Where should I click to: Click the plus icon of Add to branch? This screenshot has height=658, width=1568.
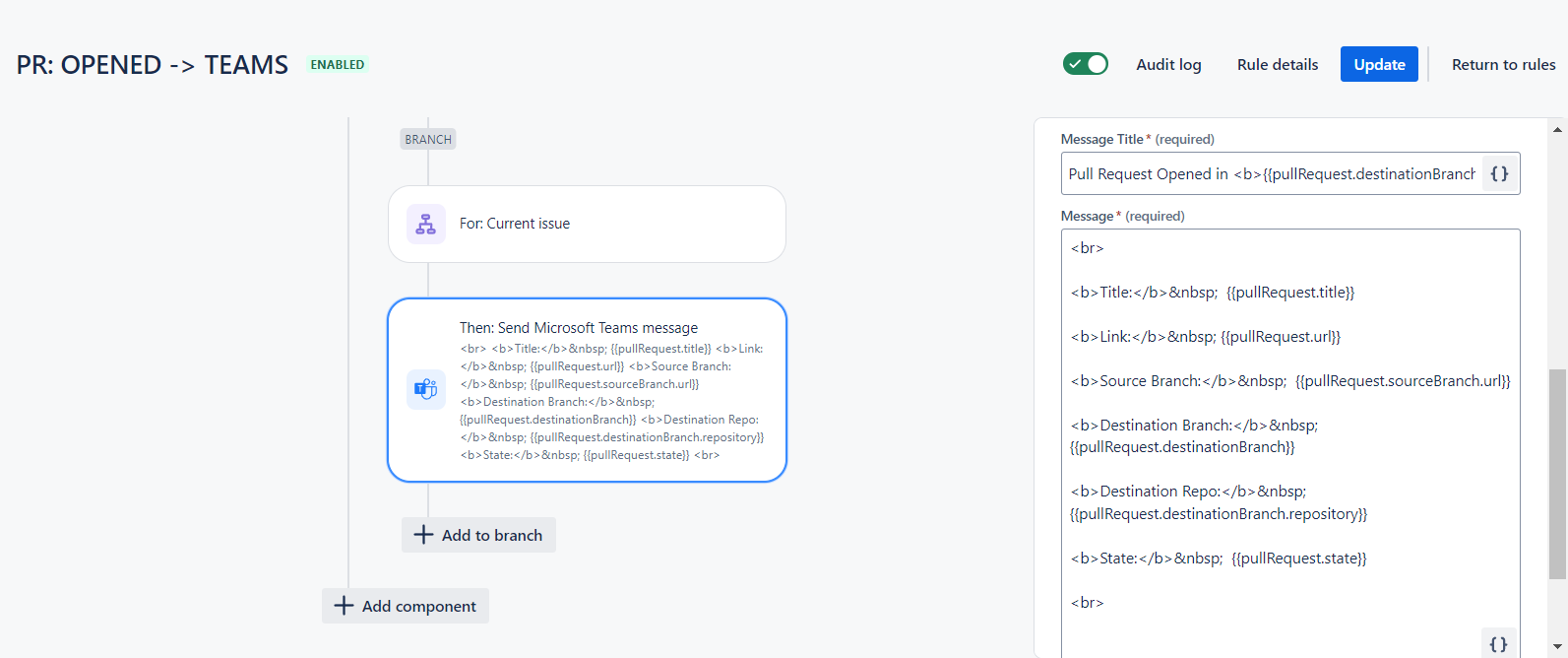coord(424,535)
